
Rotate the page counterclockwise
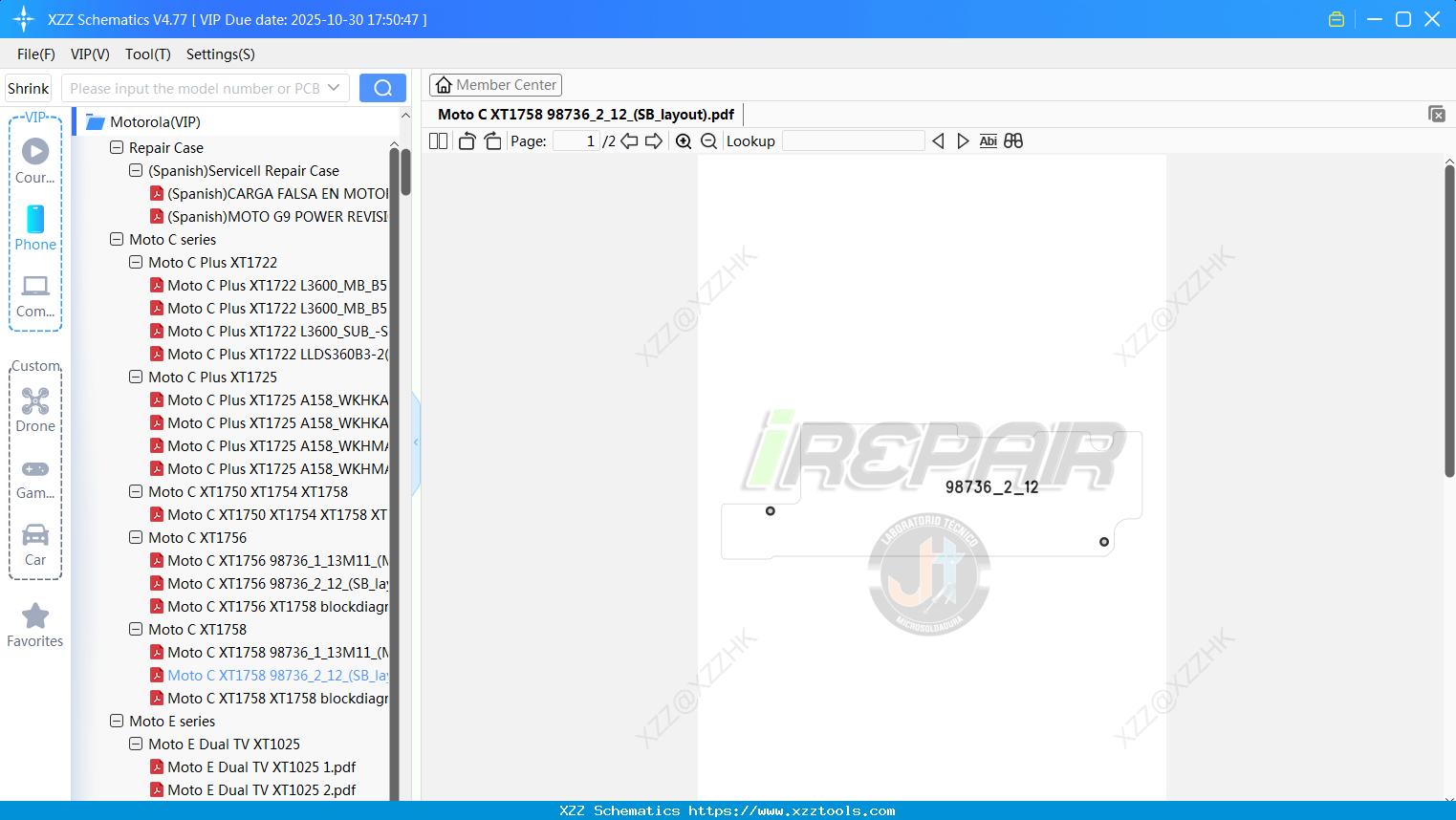point(466,140)
